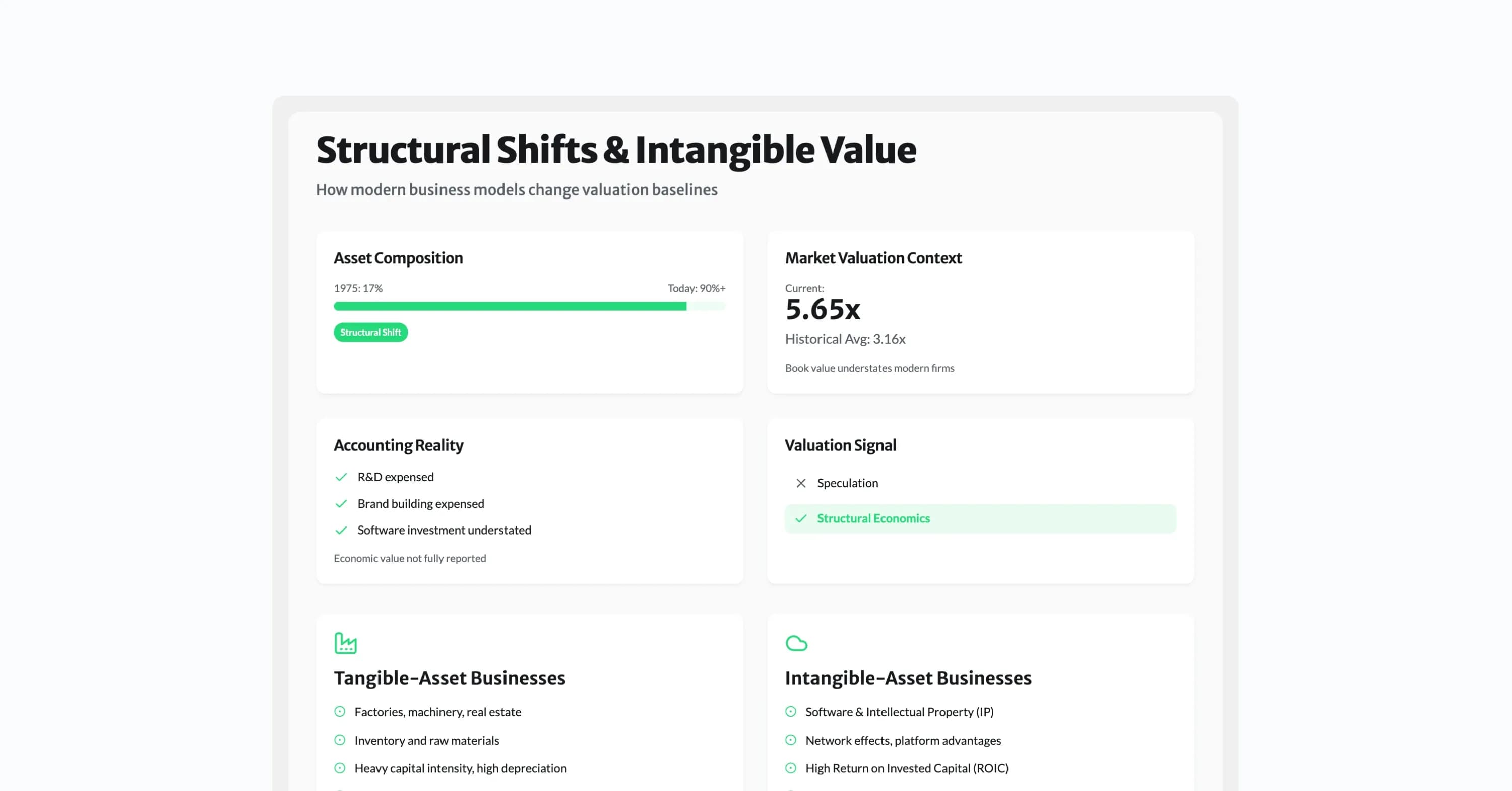Click the title Structural Shifts & Intangible Value

(x=616, y=150)
